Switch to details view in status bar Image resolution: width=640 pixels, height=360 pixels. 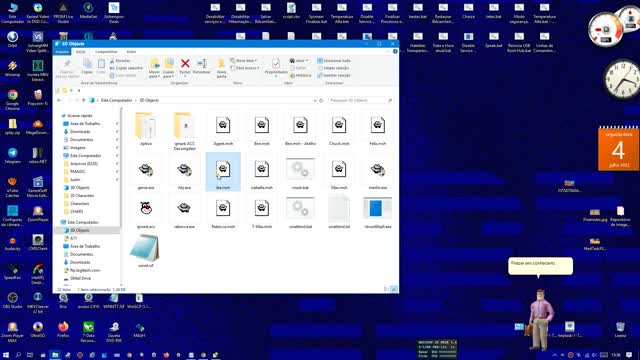tap(386, 289)
